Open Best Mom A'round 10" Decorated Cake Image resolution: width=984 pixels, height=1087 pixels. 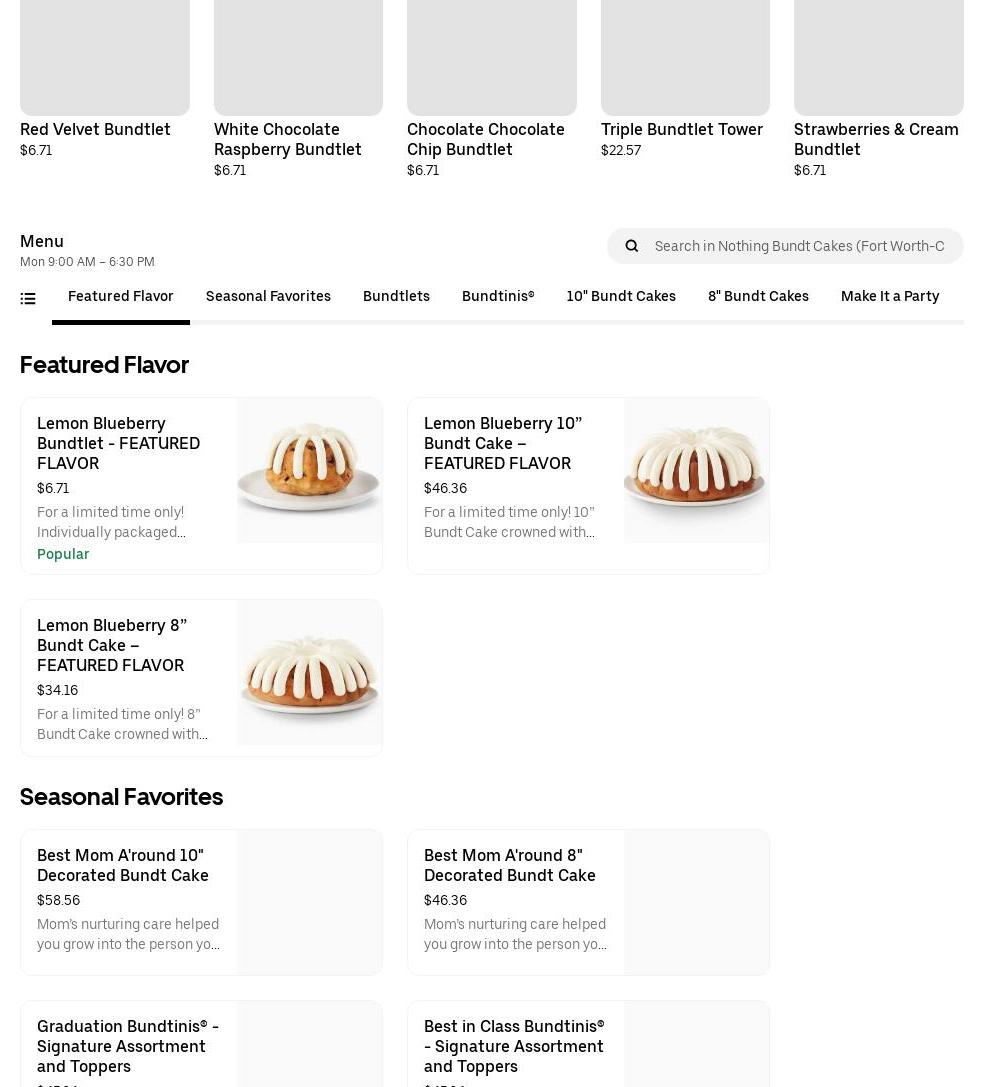click(x=123, y=865)
